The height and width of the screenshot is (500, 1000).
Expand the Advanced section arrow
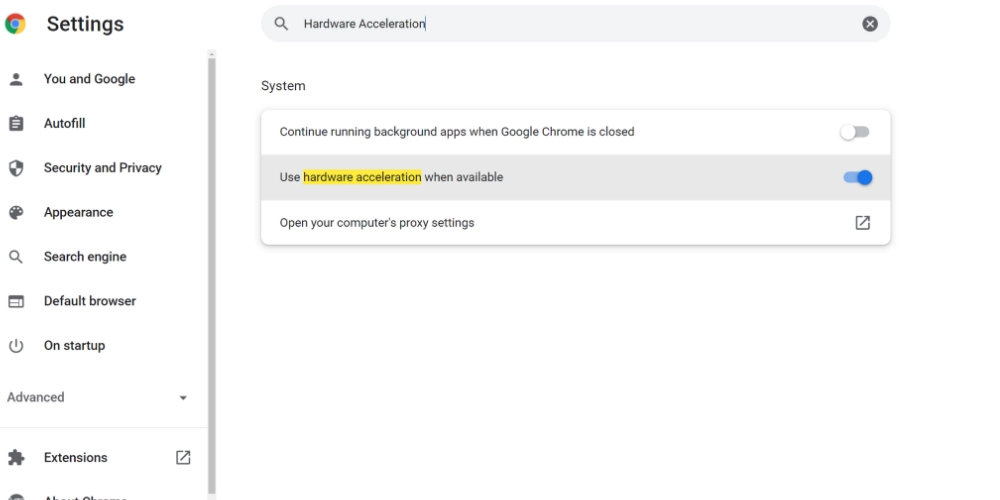[183, 398]
